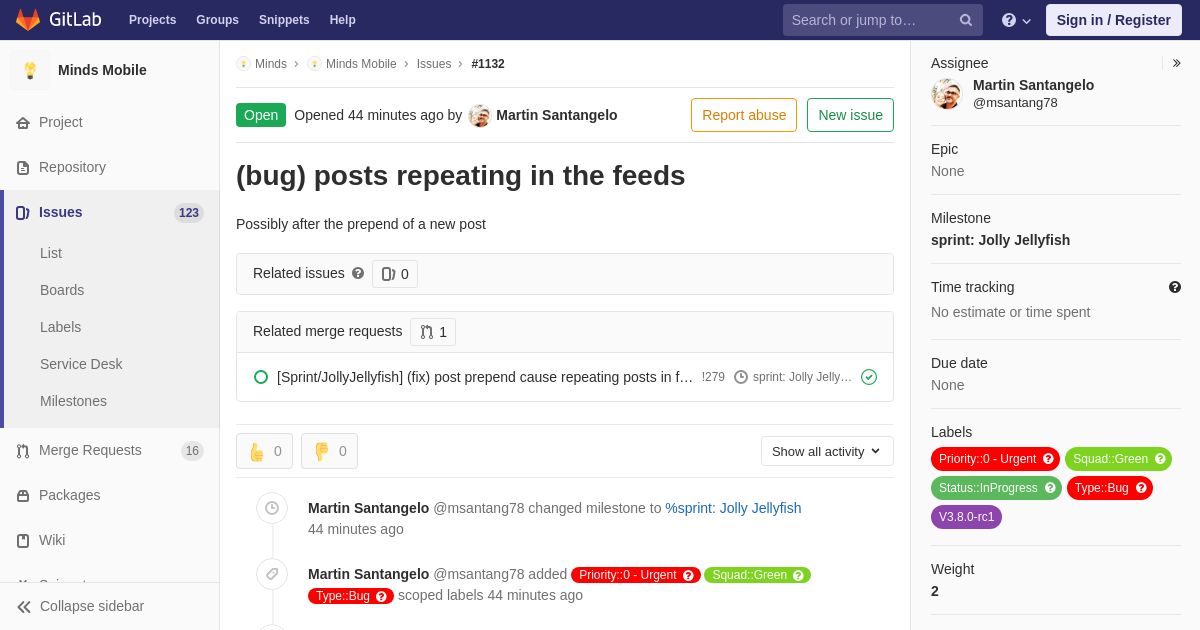Image resolution: width=1200 pixels, height=630 pixels.
Task: Click the Minds Mobile project title
Action: pyautogui.click(x=102, y=70)
